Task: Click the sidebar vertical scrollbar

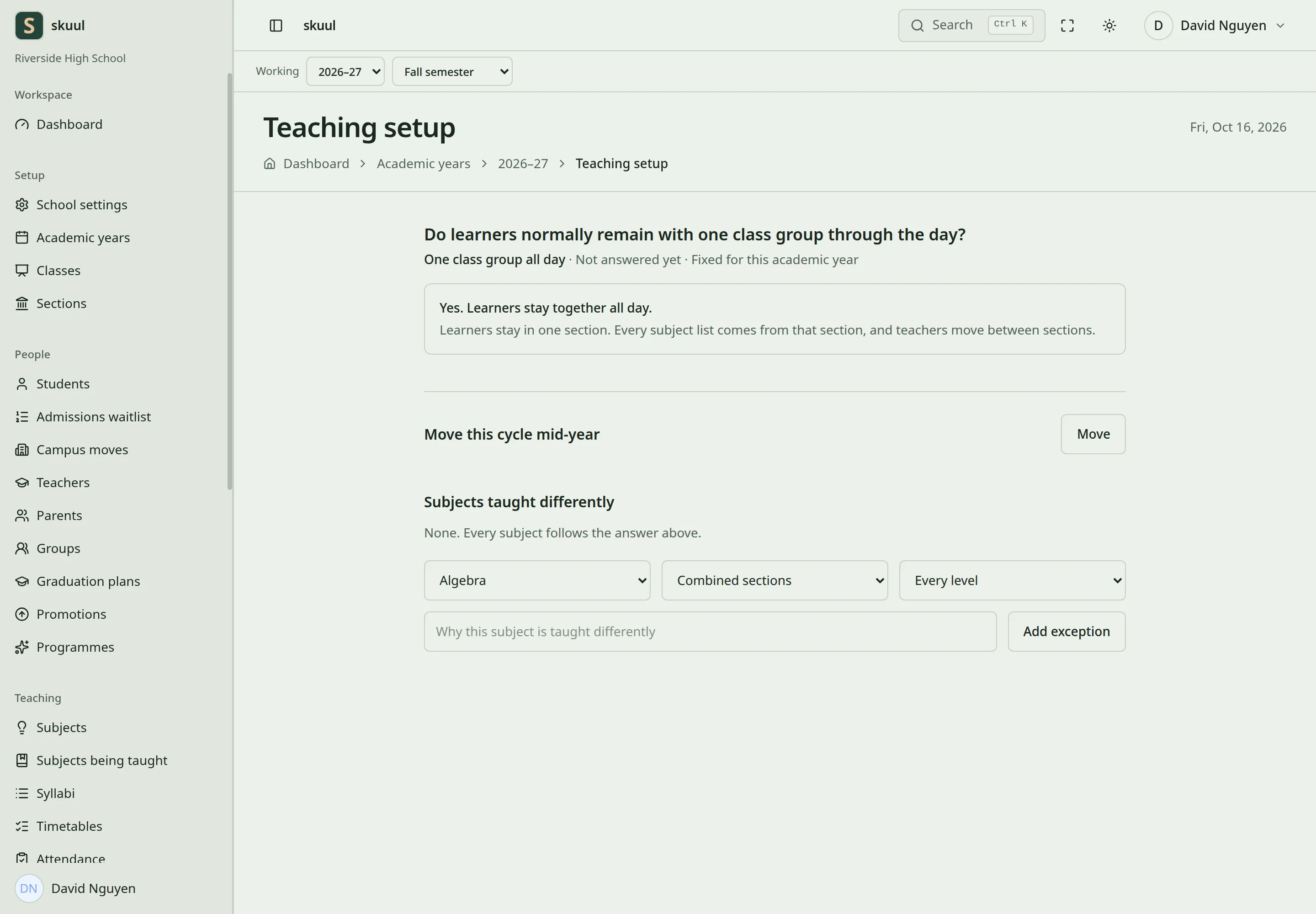Action: (230, 281)
